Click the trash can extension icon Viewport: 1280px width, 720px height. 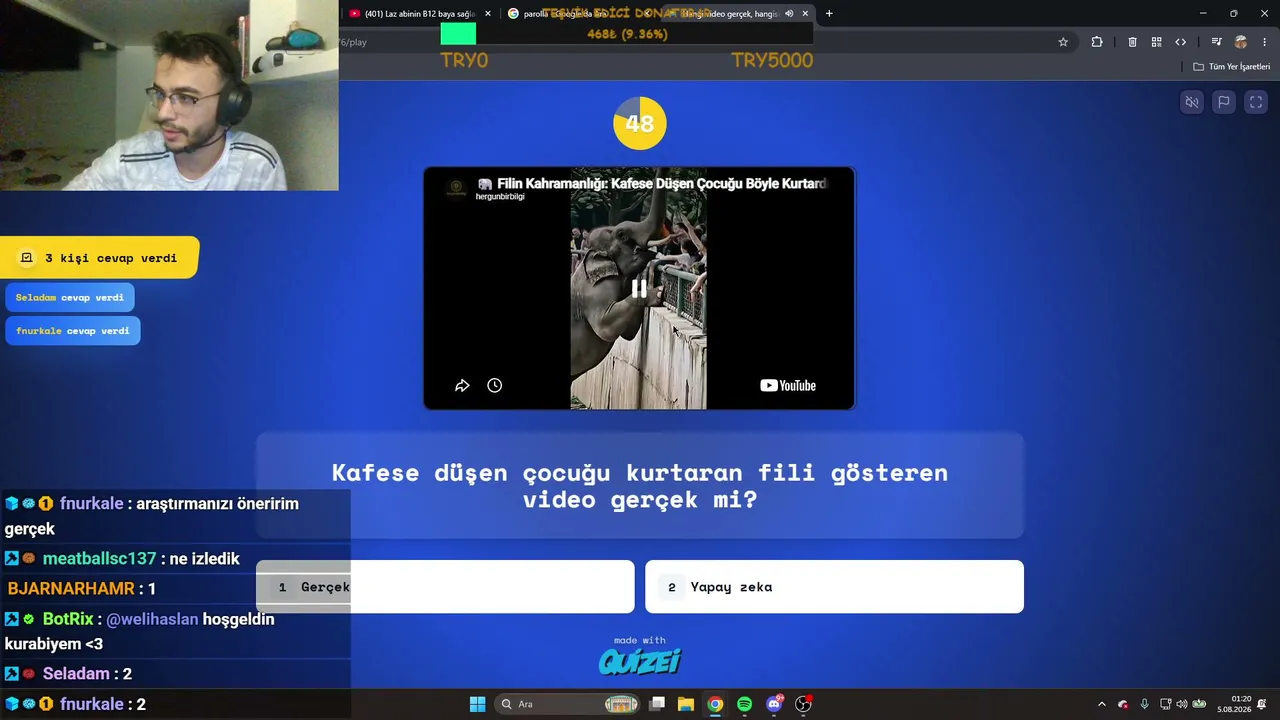coord(1132,42)
